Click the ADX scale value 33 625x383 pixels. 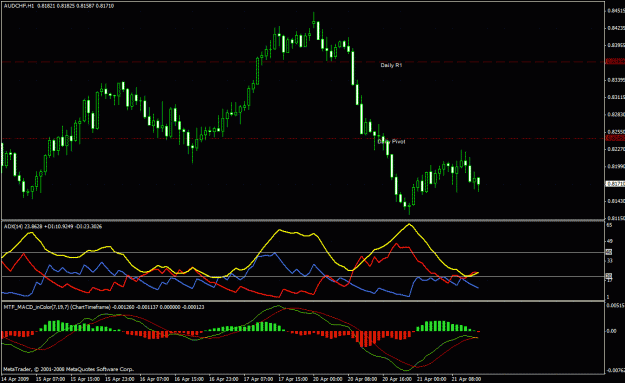(609, 261)
